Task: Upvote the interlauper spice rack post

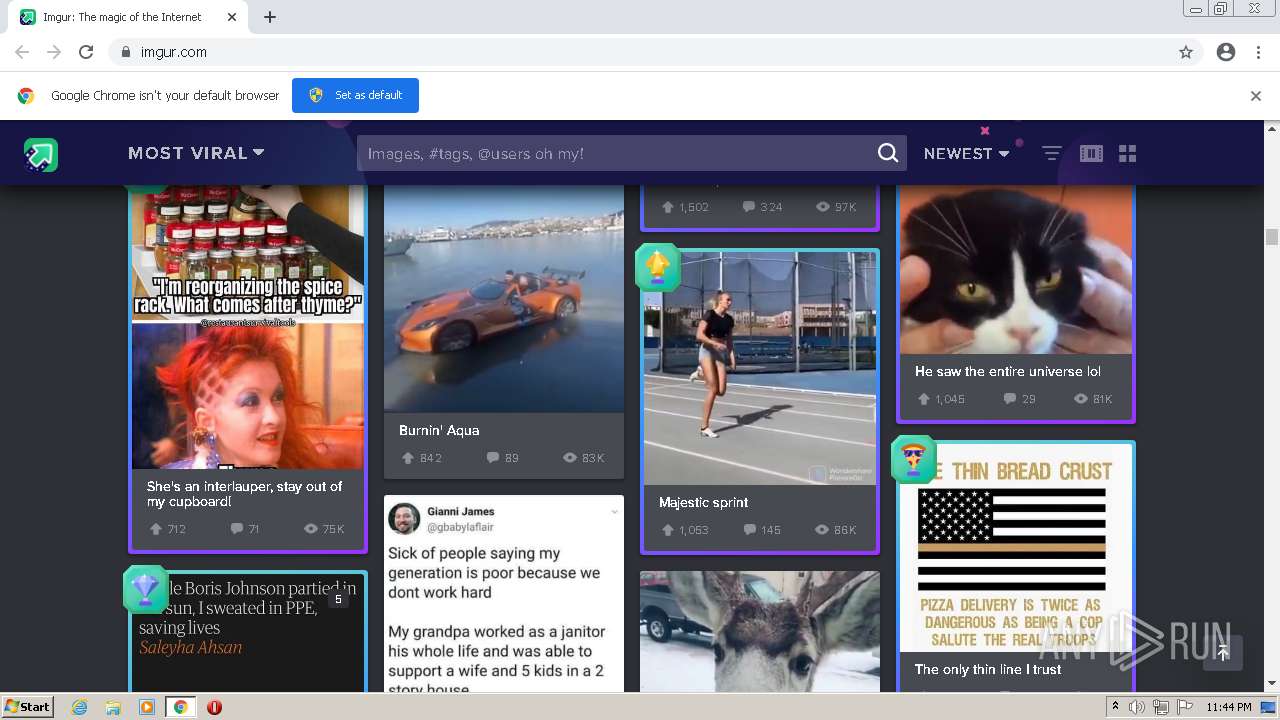Action: click(x=156, y=529)
